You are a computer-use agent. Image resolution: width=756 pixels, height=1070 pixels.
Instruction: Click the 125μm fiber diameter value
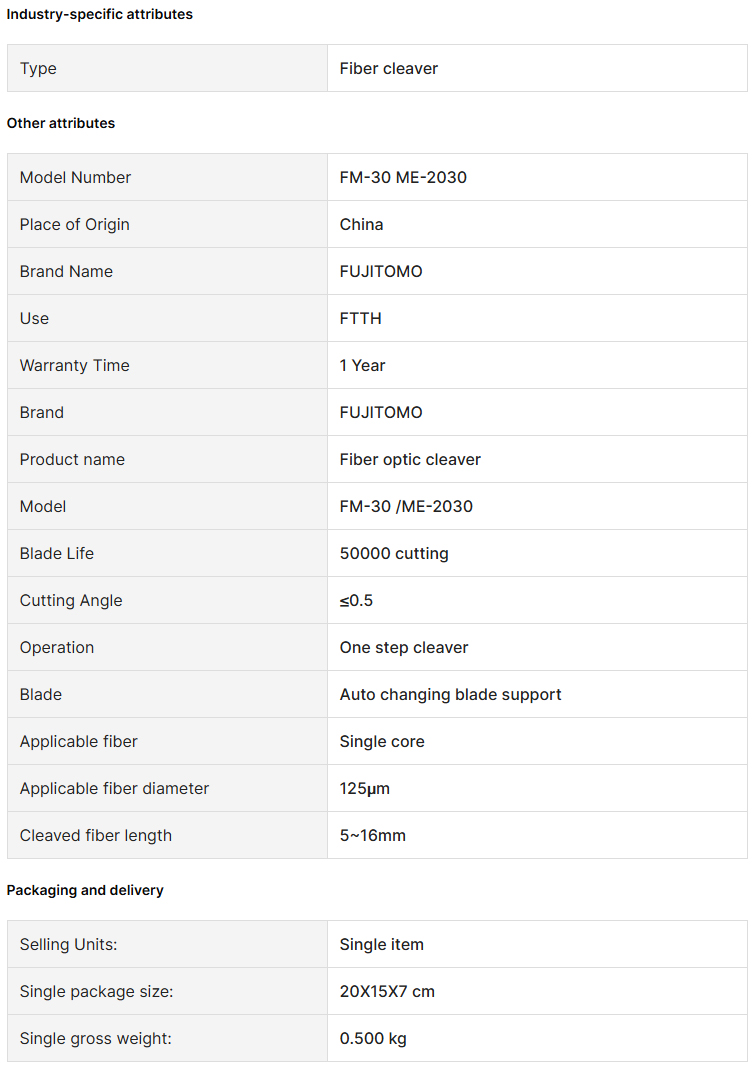click(x=365, y=788)
